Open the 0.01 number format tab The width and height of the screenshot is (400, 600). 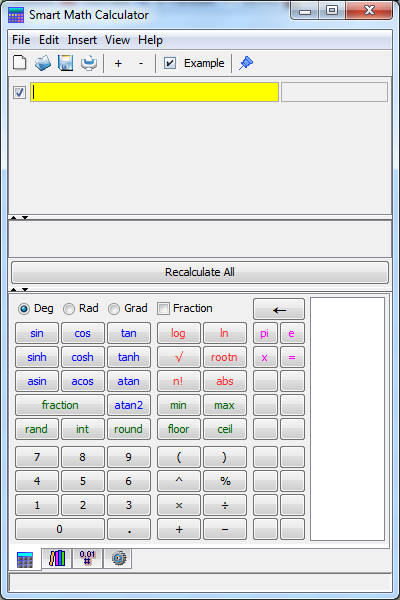[x=87, y=558]
